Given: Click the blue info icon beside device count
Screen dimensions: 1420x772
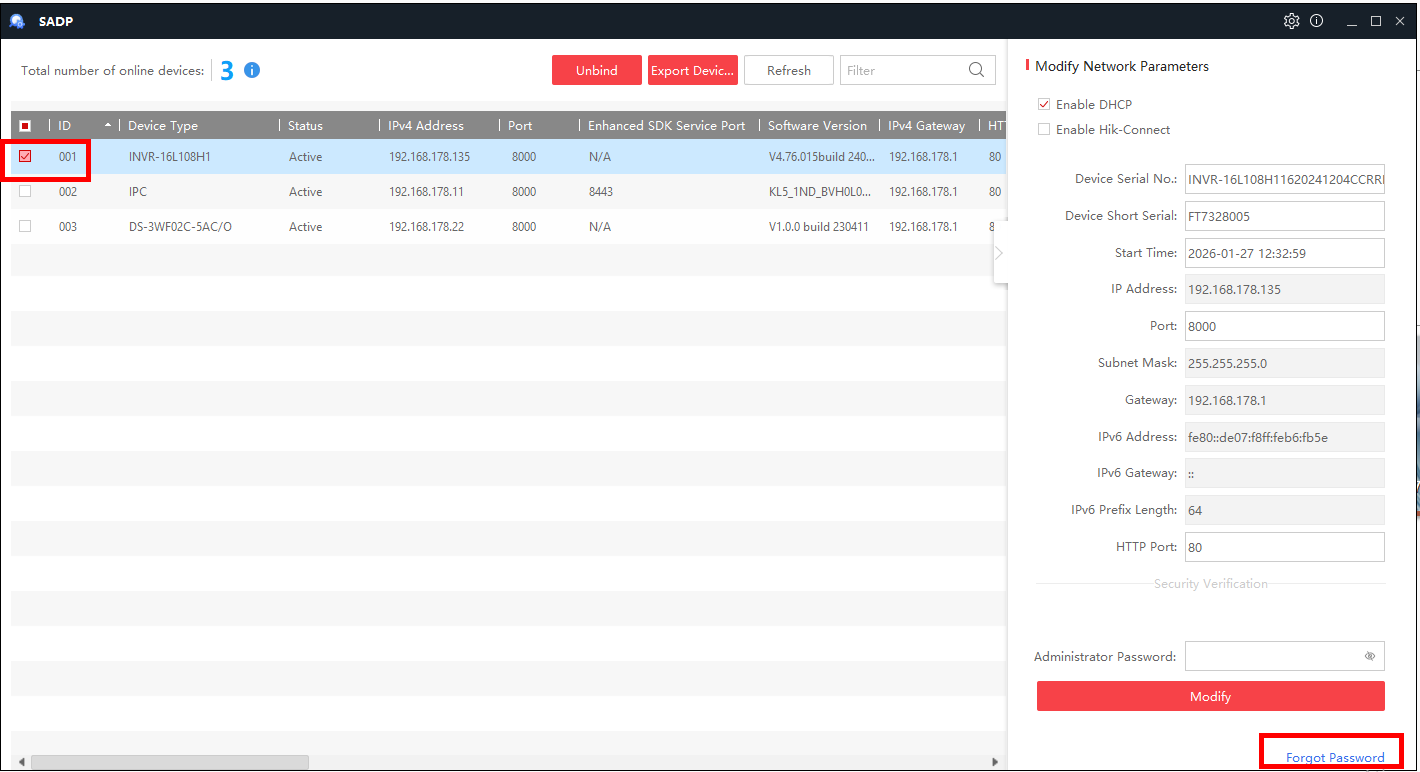Looking at the screenshot, I should click(252, 70).
